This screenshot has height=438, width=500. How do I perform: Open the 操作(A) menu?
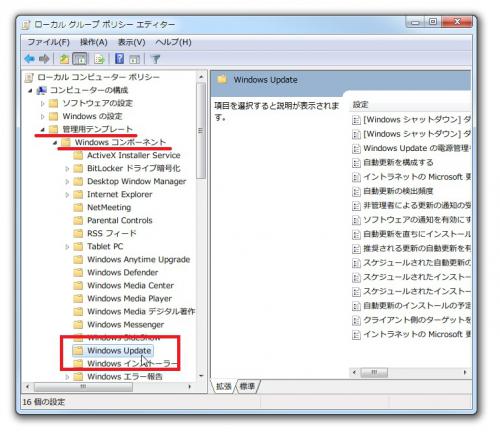[x=94, y=42]
